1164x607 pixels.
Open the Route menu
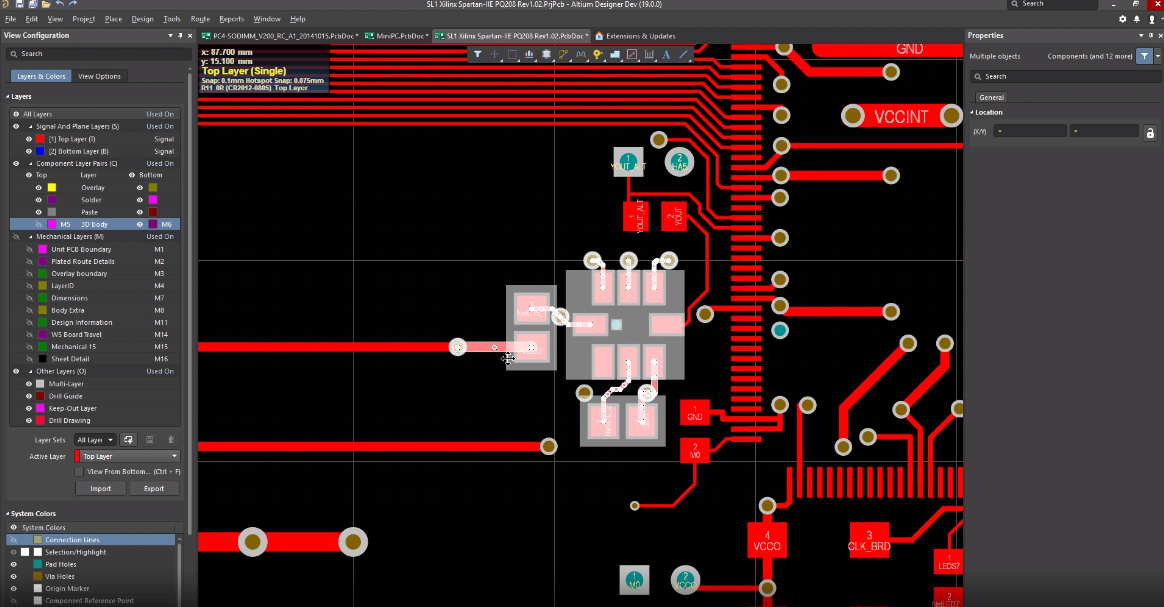coord(200,19)
